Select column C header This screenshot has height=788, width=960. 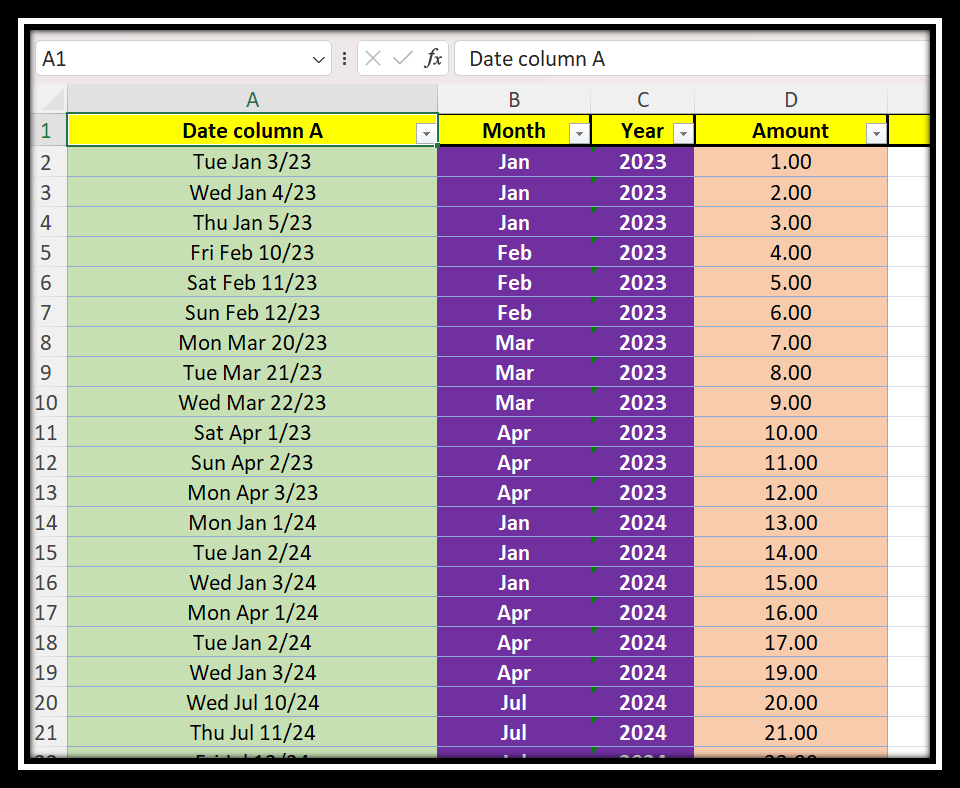tap(643, 99)
